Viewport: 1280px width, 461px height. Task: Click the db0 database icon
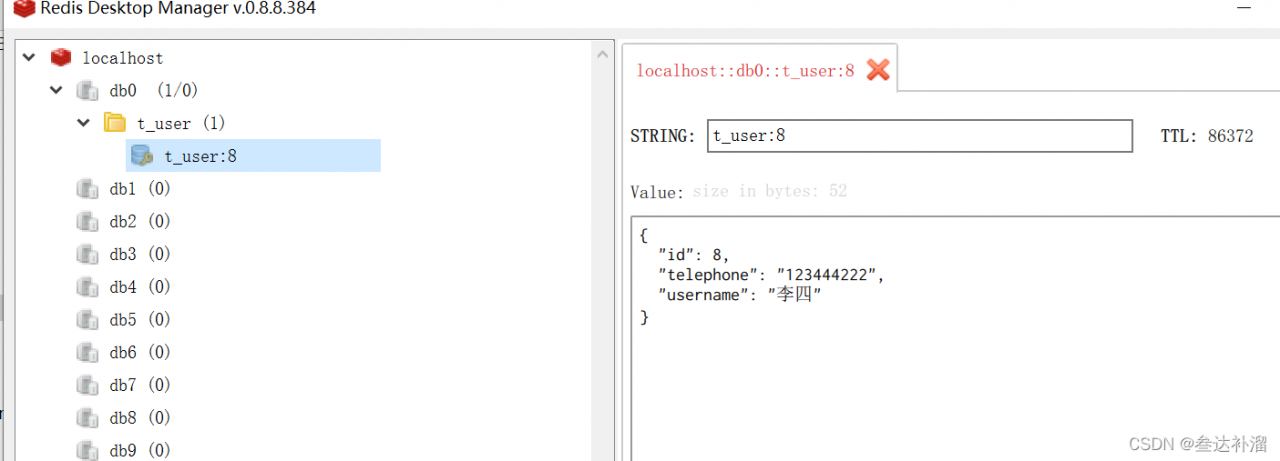coord(88,91)
